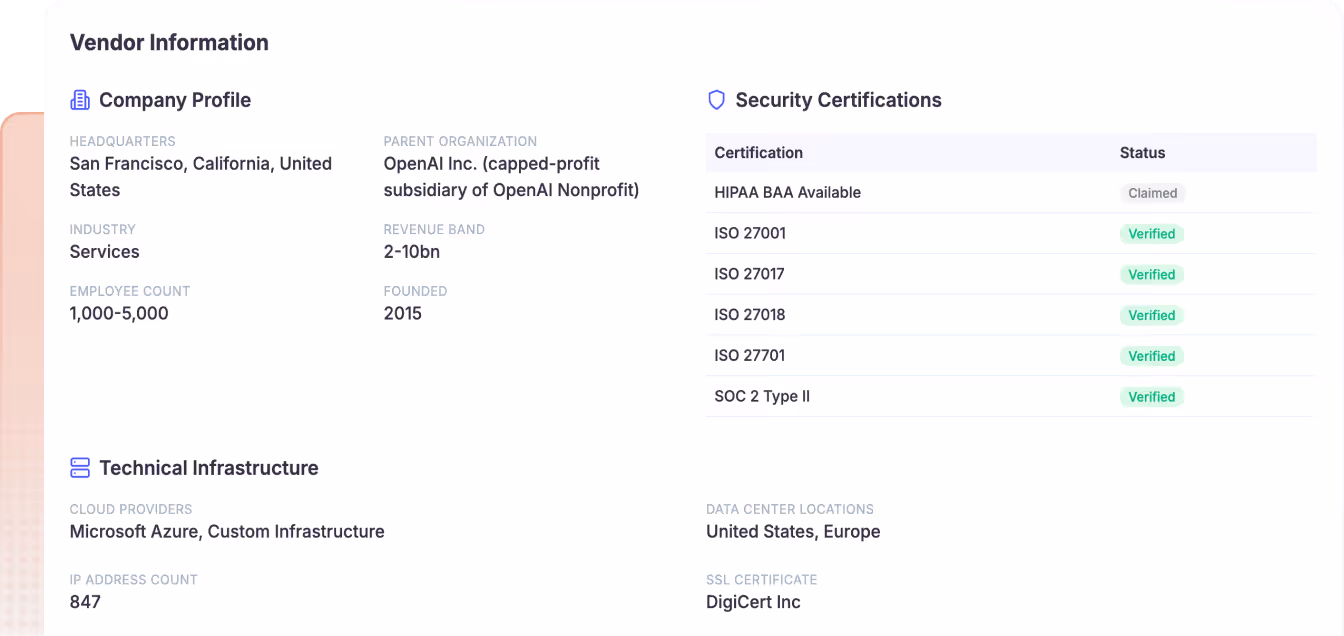This screenshot has height=636, width=1344.
Task: Click the SSL Certificate field label
Action: 762,579
